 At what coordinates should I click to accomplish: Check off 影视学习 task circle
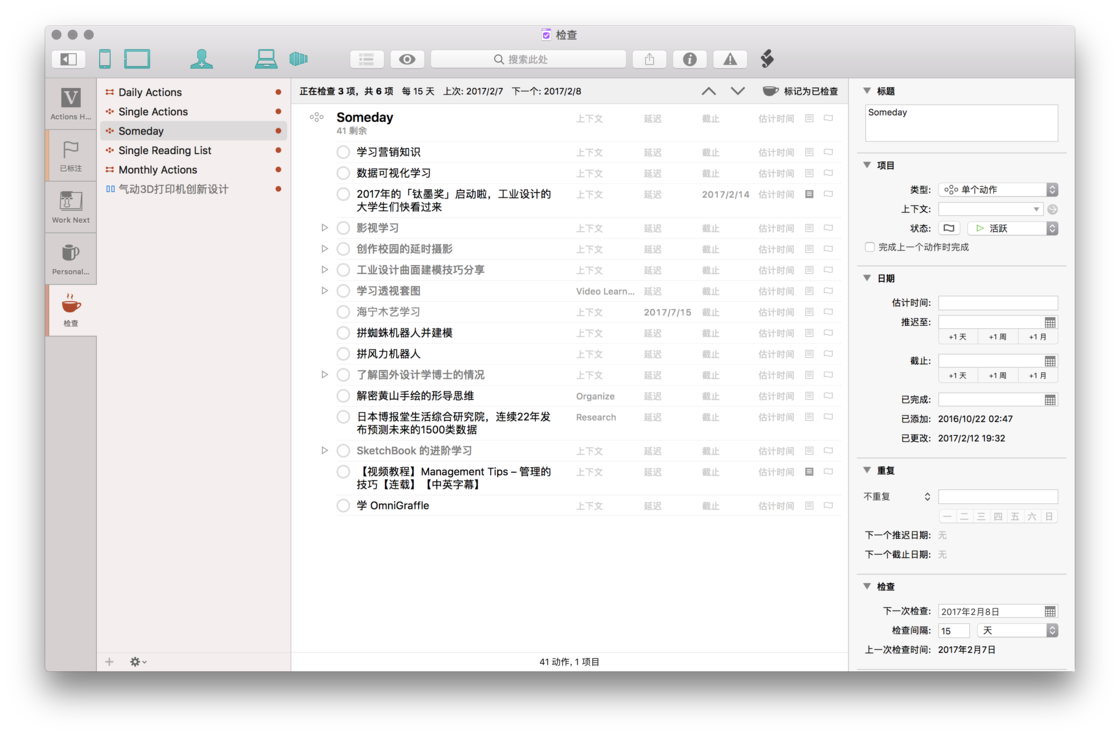[343, 228]
